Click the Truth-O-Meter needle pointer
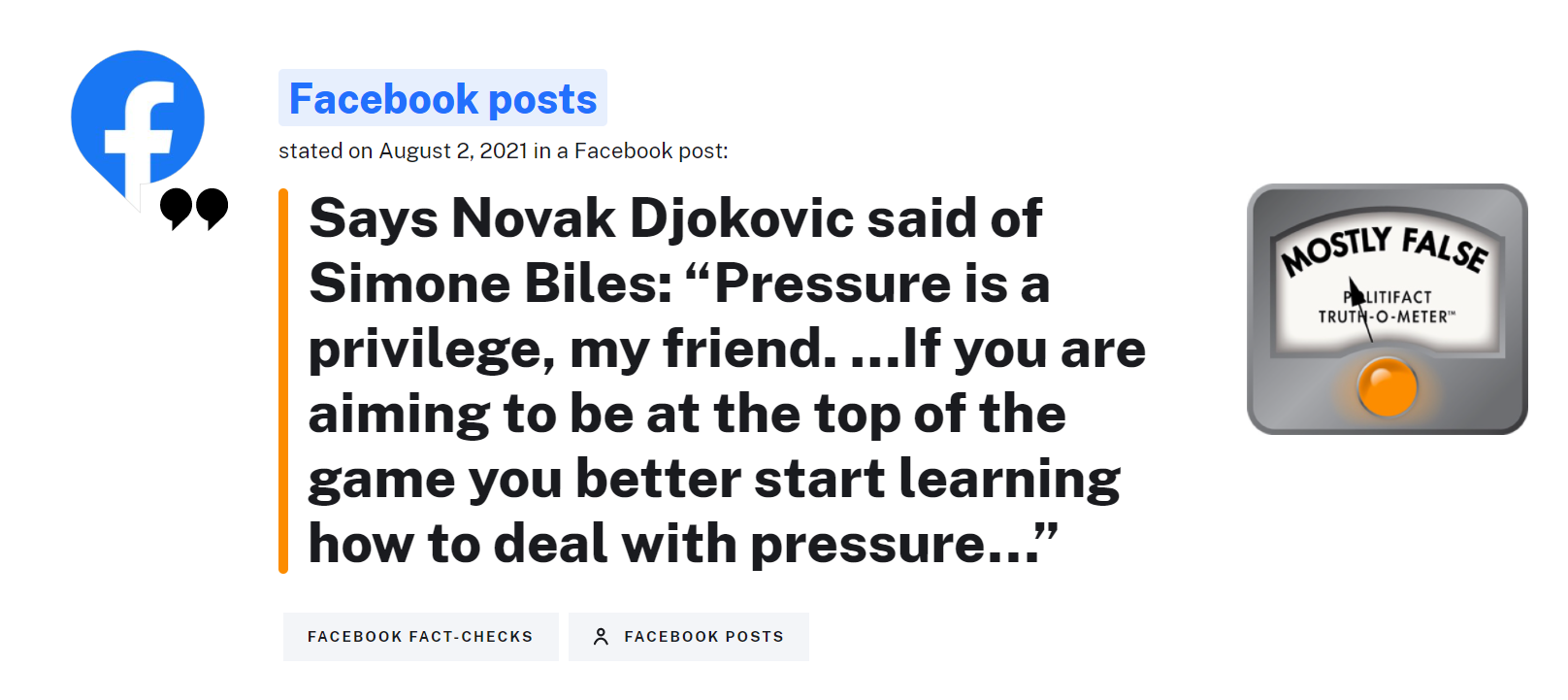This screenshot has width=1568, height=700. [1360, 309]
